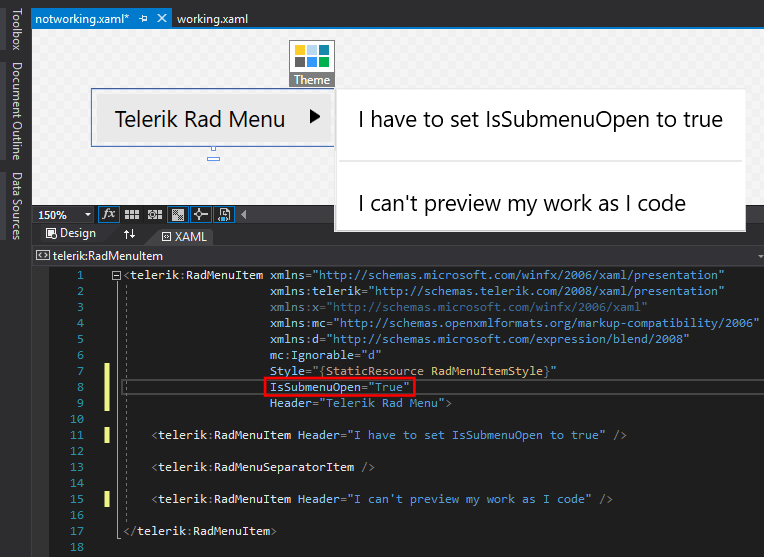Screen dimensions: 764x557
Task: Switch to the XAML pane tab
Action: tap(184, 237)
